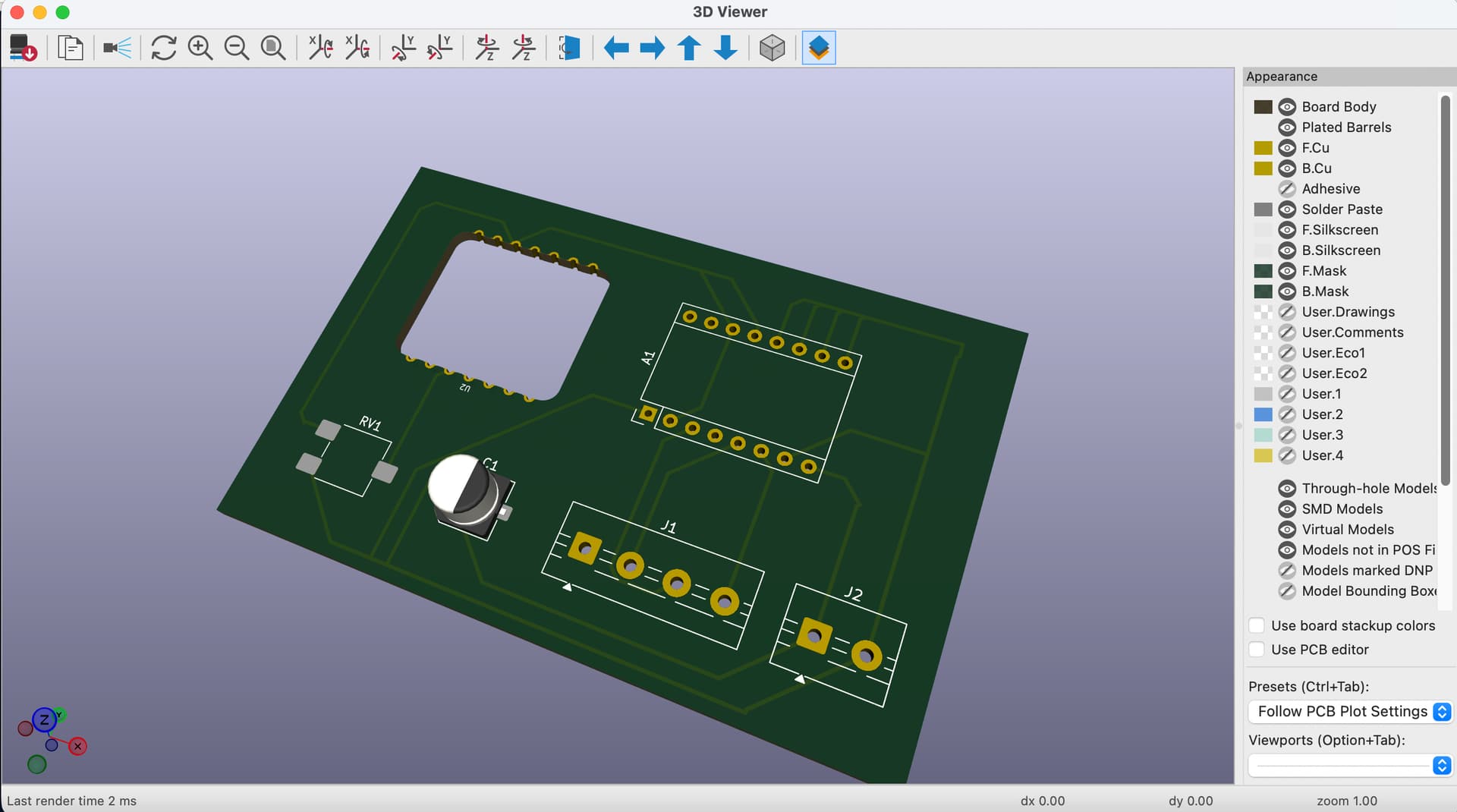This screenshot has width=1457, height=812.
Task: Show Models marked DNP
Action: (1287, 571)
